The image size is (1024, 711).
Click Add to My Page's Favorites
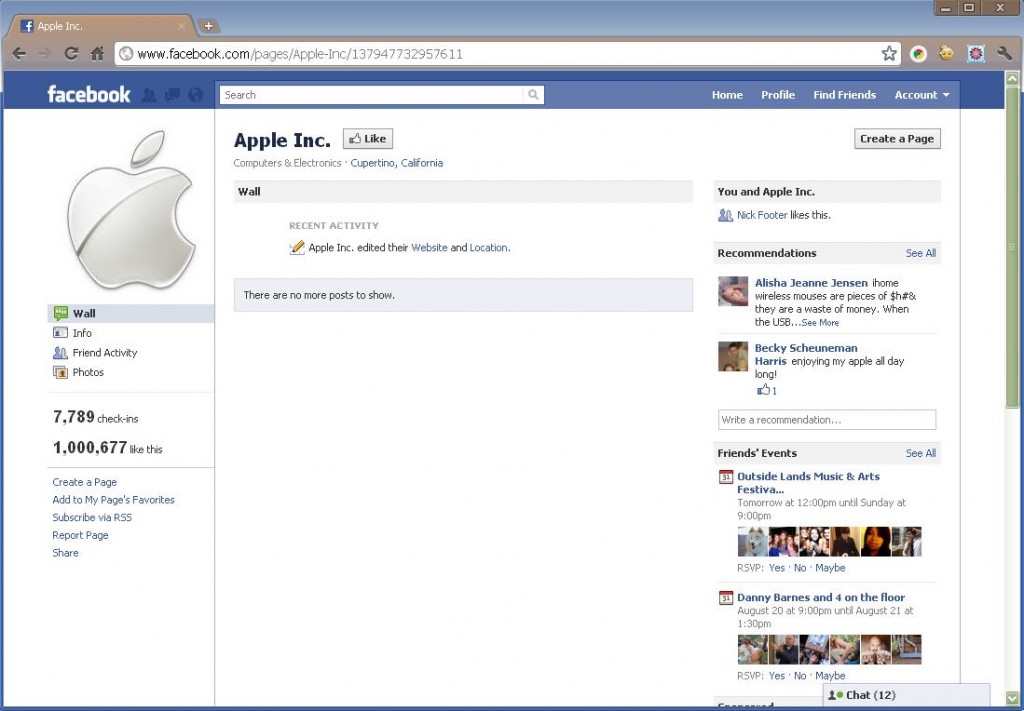point(114,499)
